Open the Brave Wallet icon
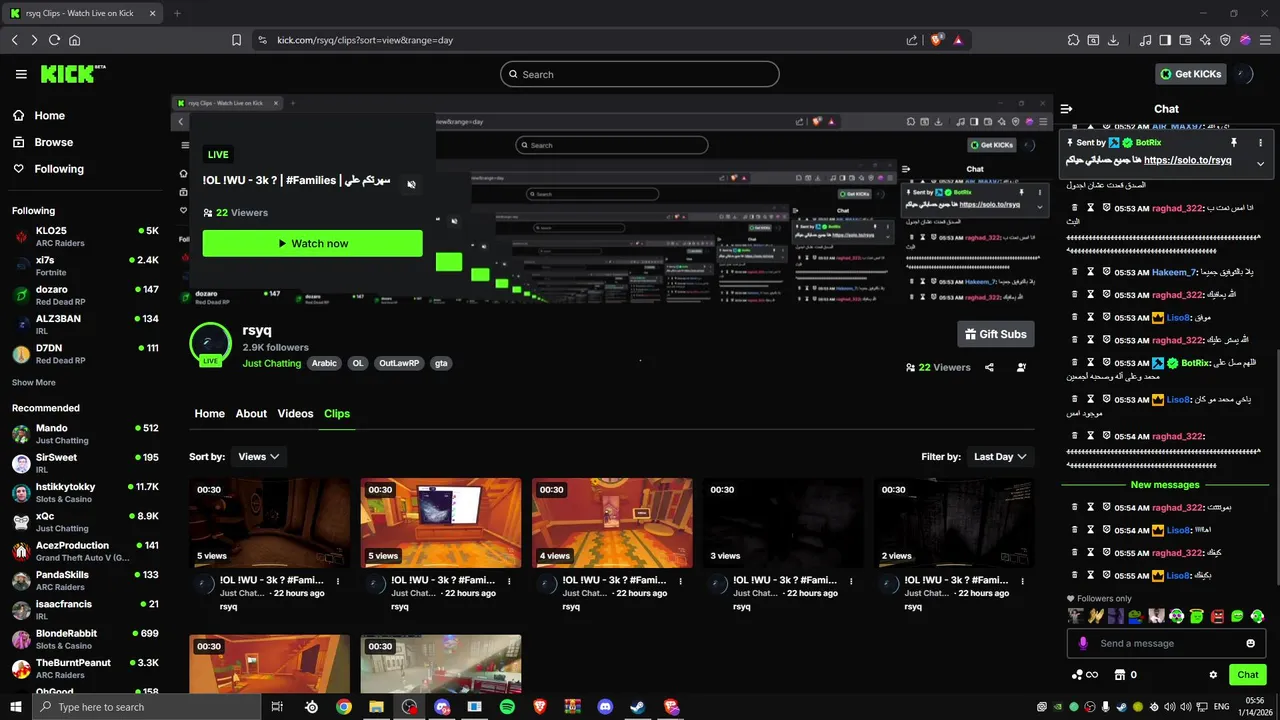This screenshot has height=720, width=1280. 1186,40
